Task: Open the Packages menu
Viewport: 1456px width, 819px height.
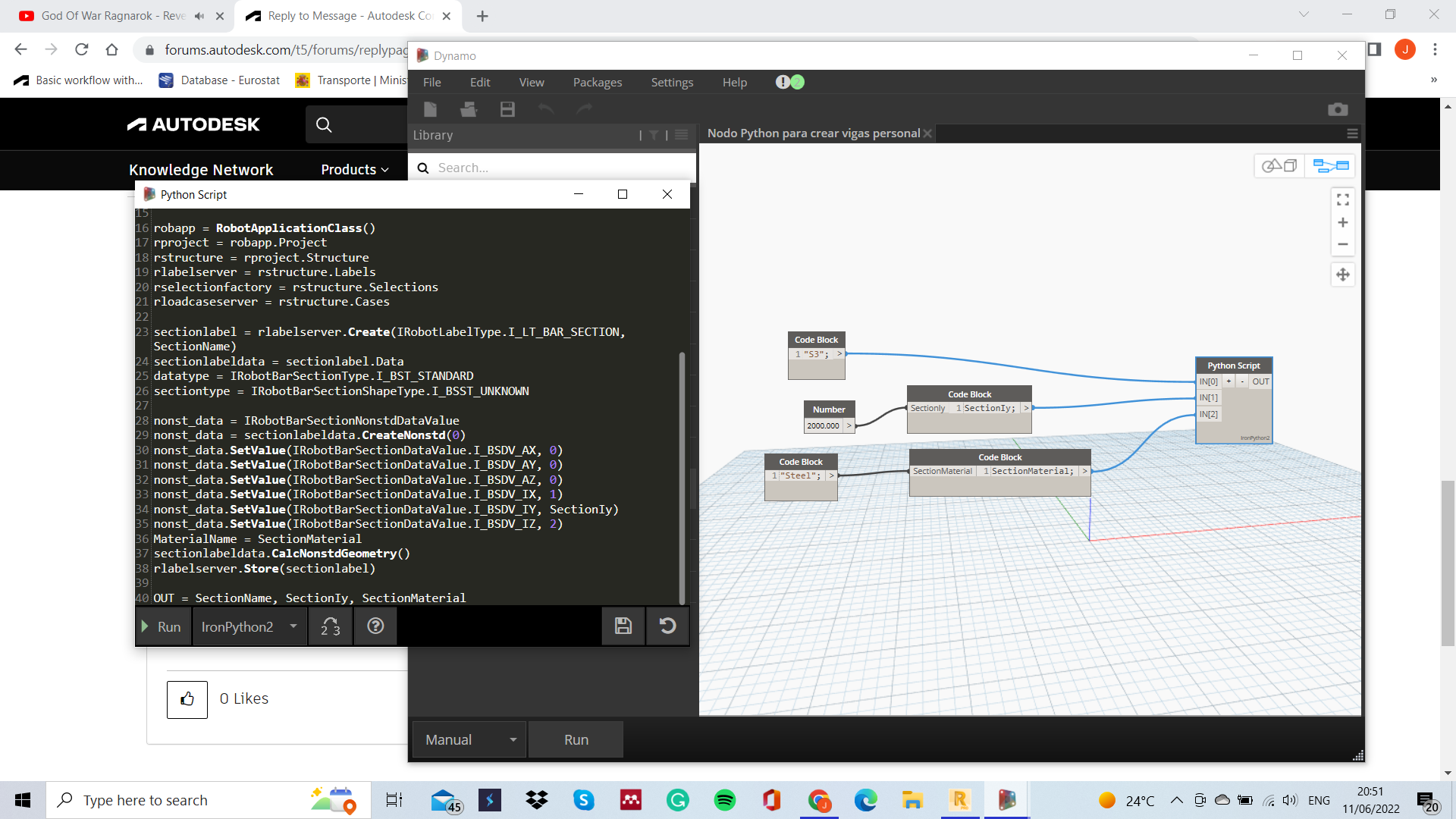Action: click(598, 82)
